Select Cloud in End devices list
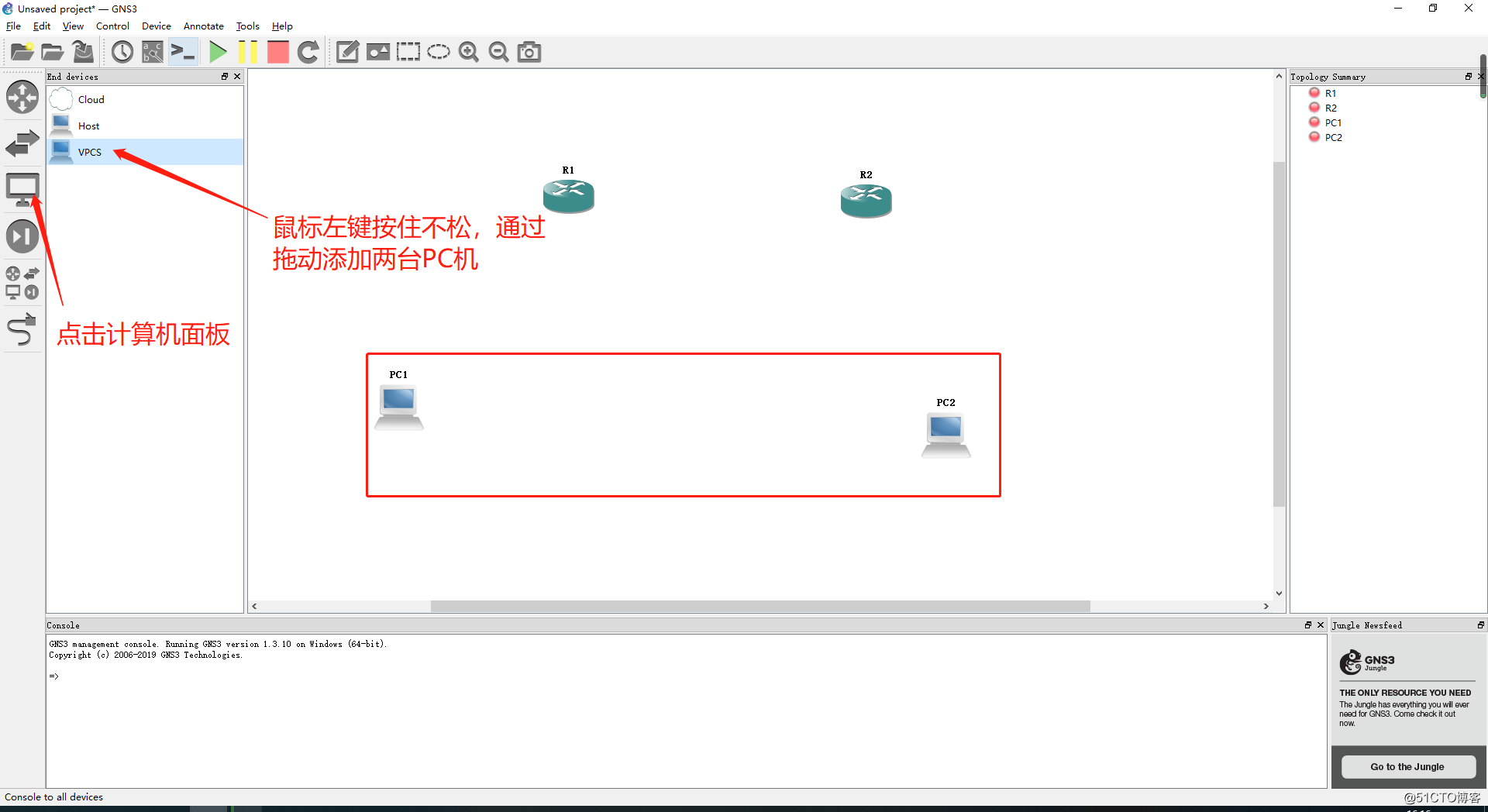Viewport: 1488px width, 812px height. coord(145,99)
